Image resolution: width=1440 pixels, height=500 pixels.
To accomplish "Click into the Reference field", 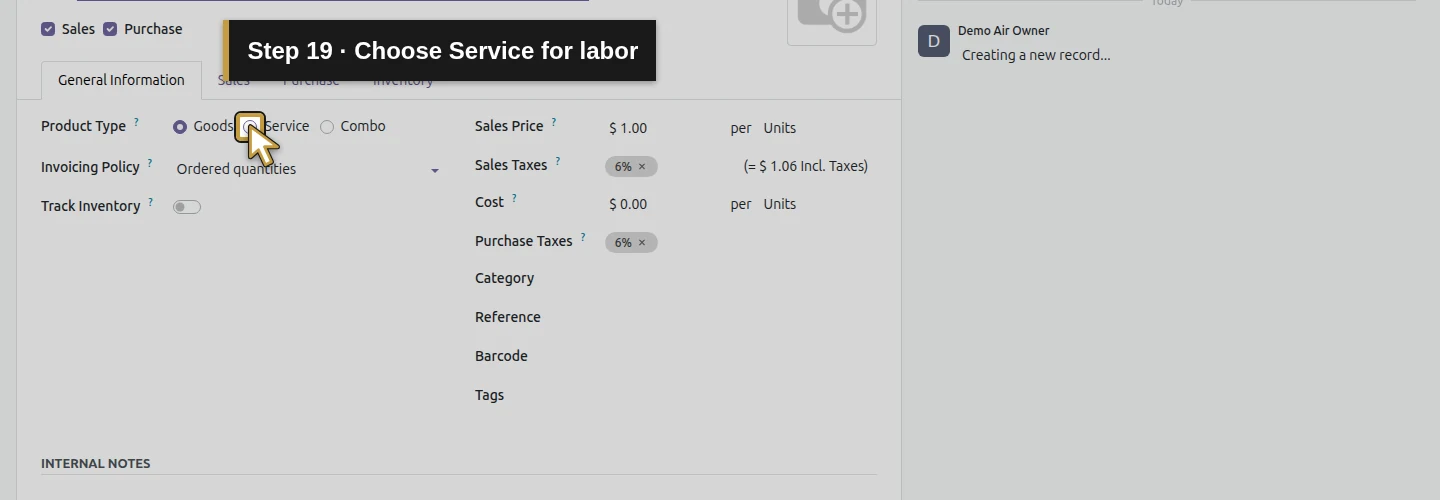I will (x=741, y=318).
